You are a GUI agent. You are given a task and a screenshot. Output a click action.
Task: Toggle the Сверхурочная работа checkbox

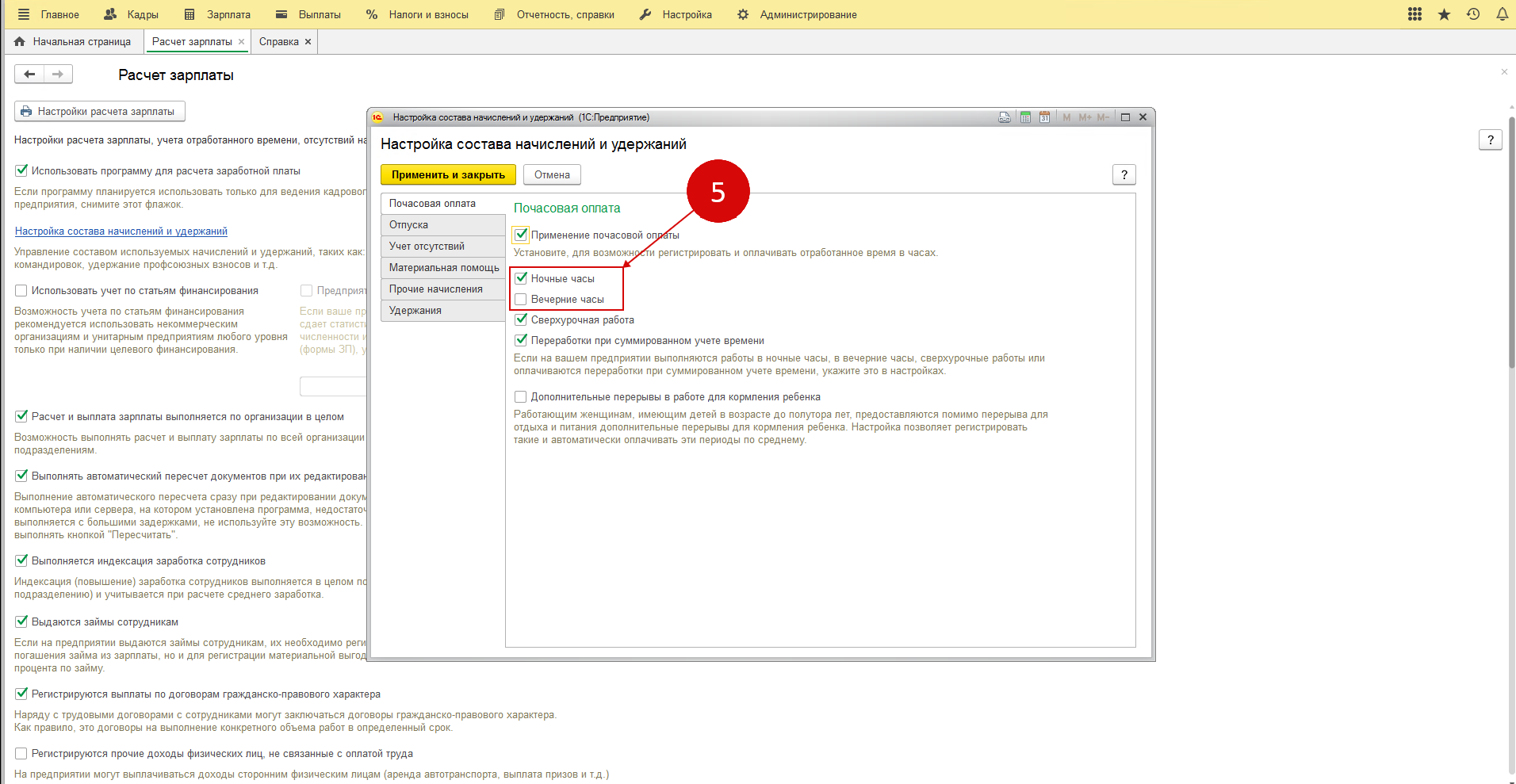click(x=521, y=319)
